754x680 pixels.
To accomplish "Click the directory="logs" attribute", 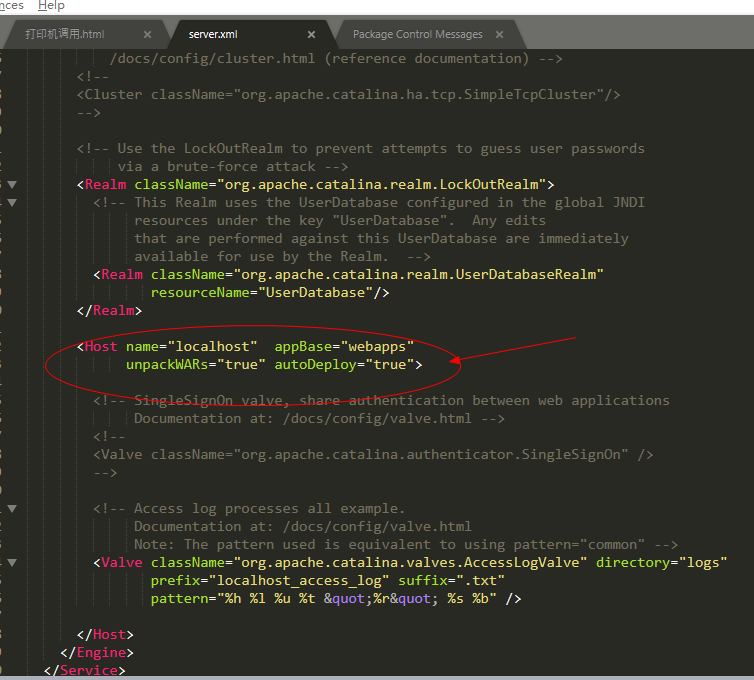I will [x=661, y=563].
